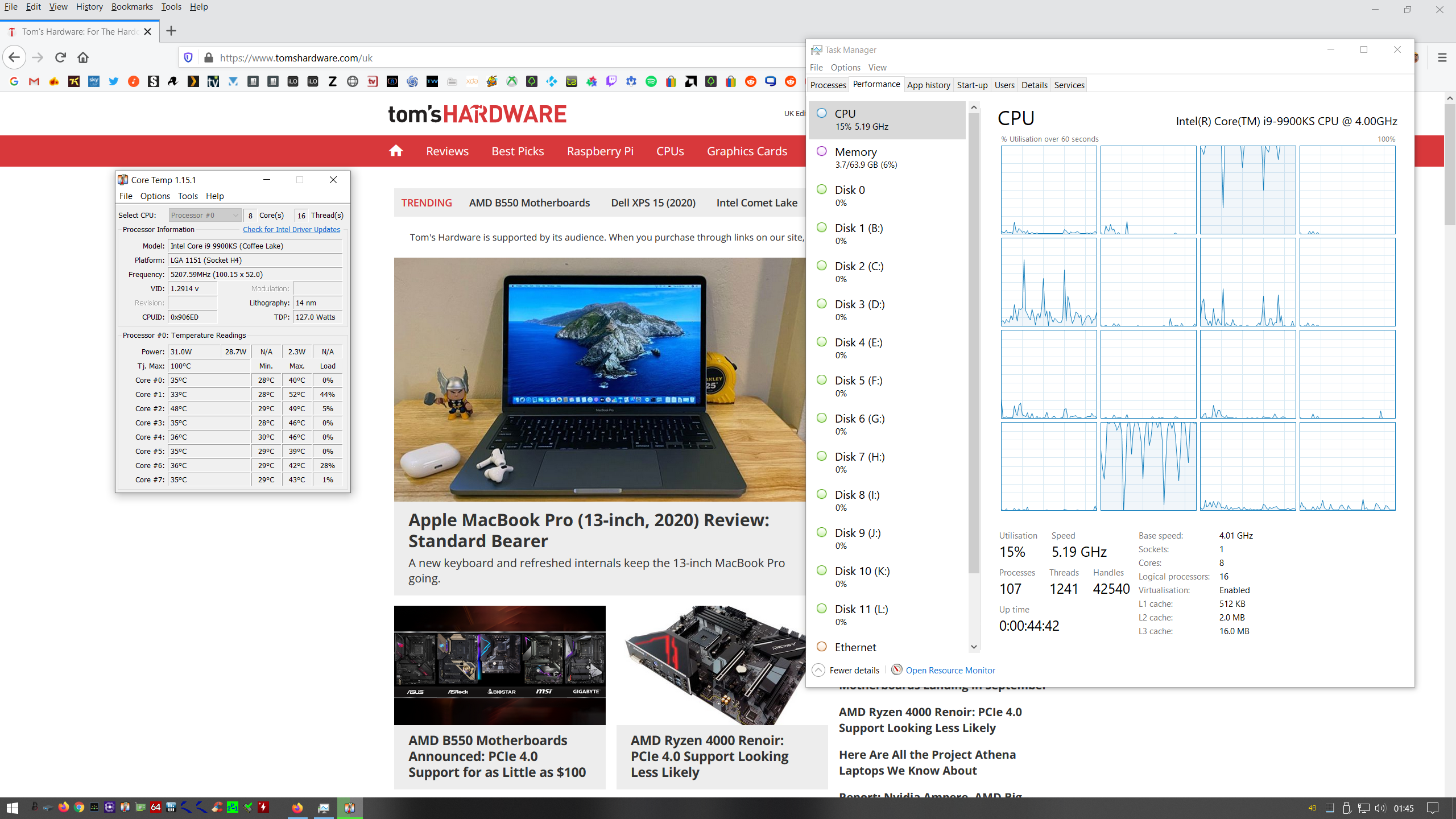Click the resource list scrollbar in Task Manager
The width and height of the screenshot is (1456, 819).
(x=974, y=343)
